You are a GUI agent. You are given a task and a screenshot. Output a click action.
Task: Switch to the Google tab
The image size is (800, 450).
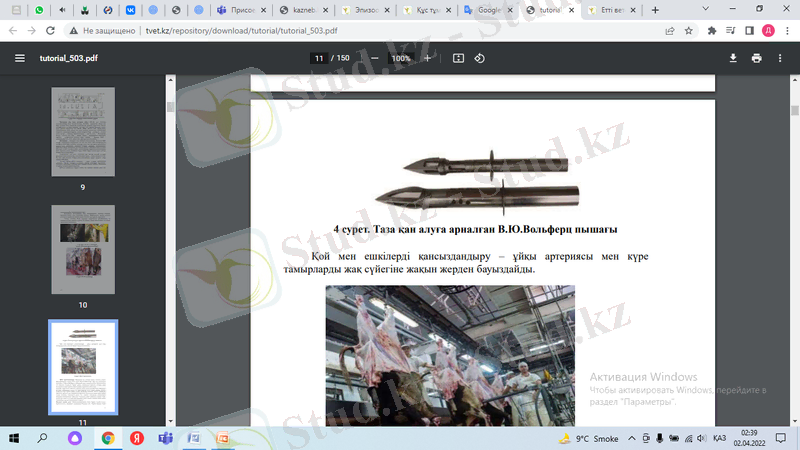pyautogui.click(x=486, y=10)
